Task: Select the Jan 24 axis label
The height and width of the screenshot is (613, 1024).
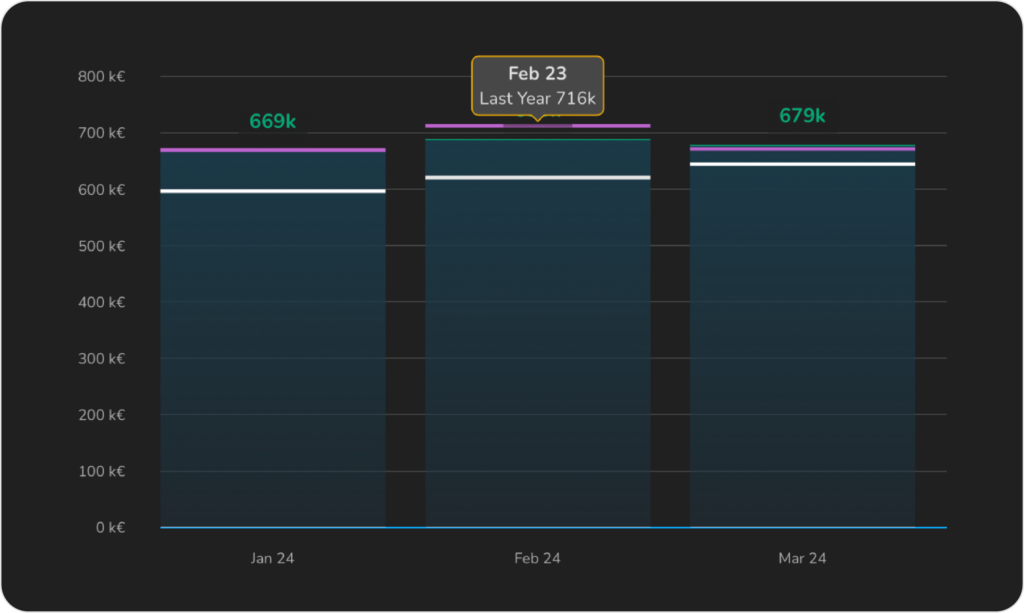Action: point(272,558)
